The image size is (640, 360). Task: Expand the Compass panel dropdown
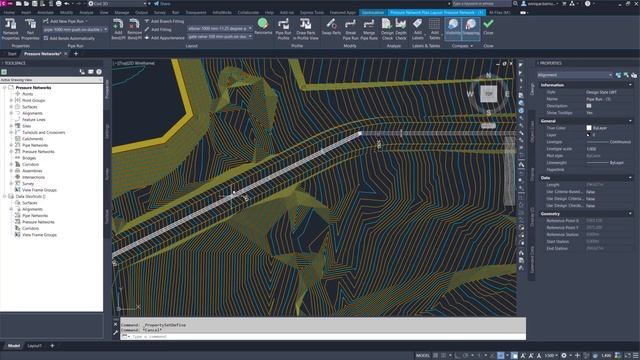click(462, 46)
